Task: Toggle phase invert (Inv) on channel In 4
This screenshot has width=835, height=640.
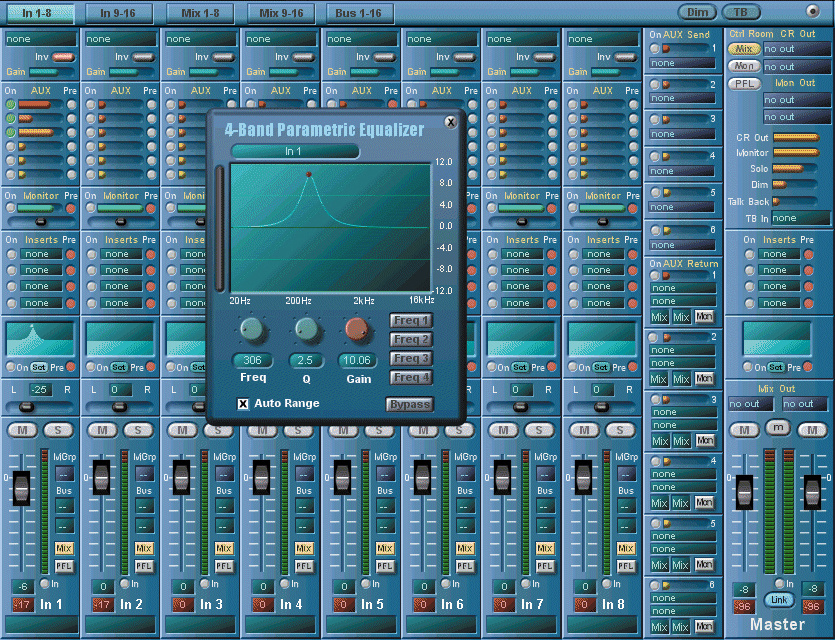Action: coord(301,57)
